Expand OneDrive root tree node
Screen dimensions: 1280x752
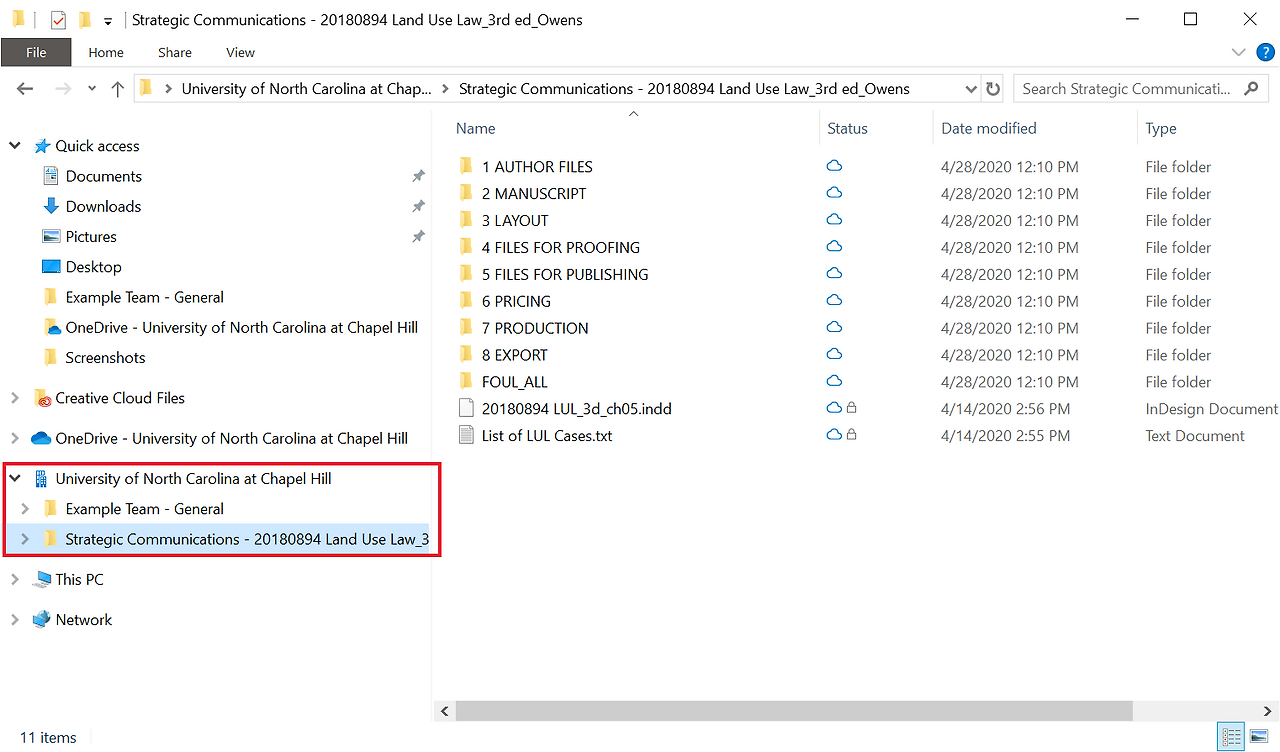[x=15, y=438]
